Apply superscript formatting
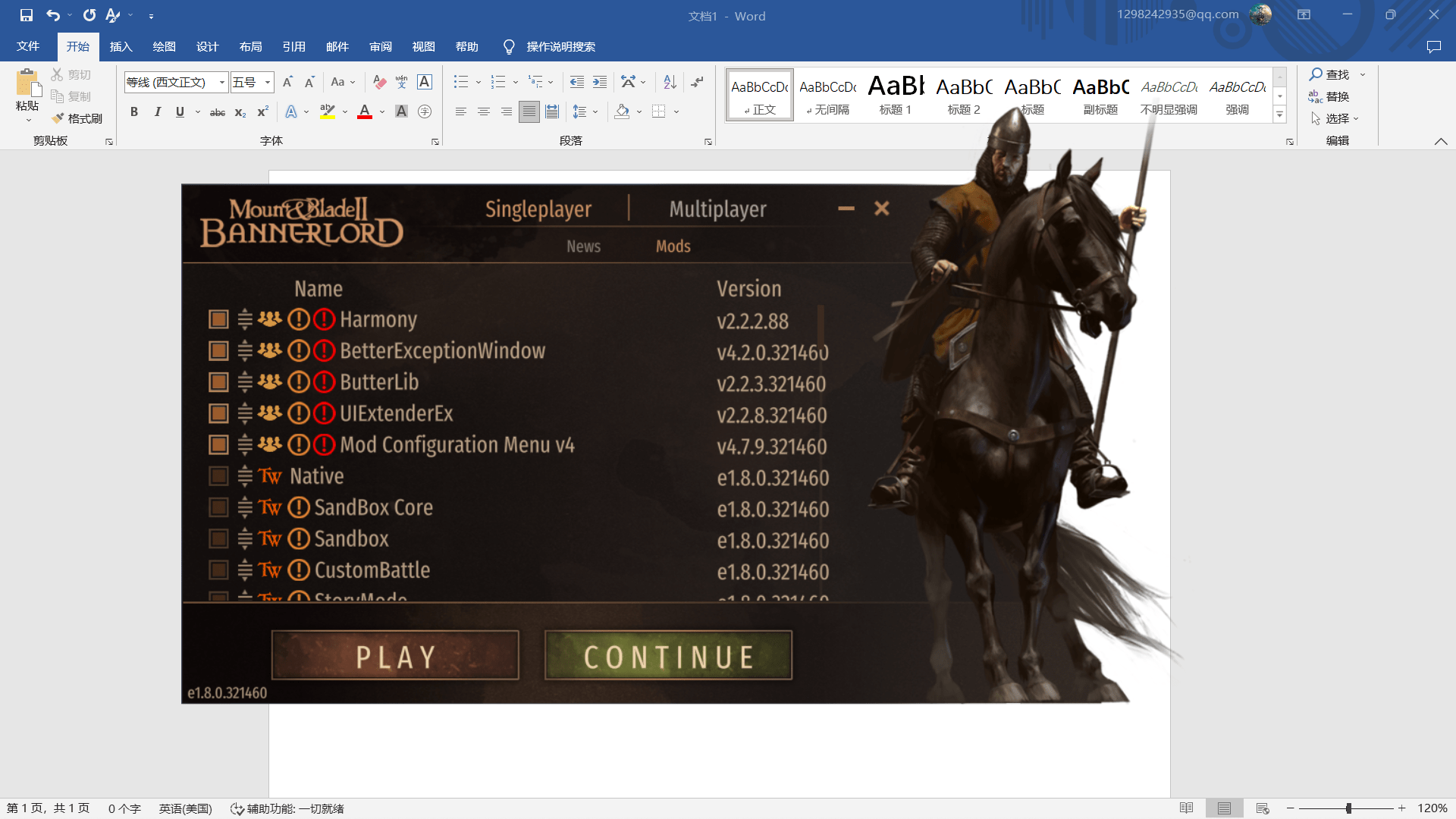 262,111
